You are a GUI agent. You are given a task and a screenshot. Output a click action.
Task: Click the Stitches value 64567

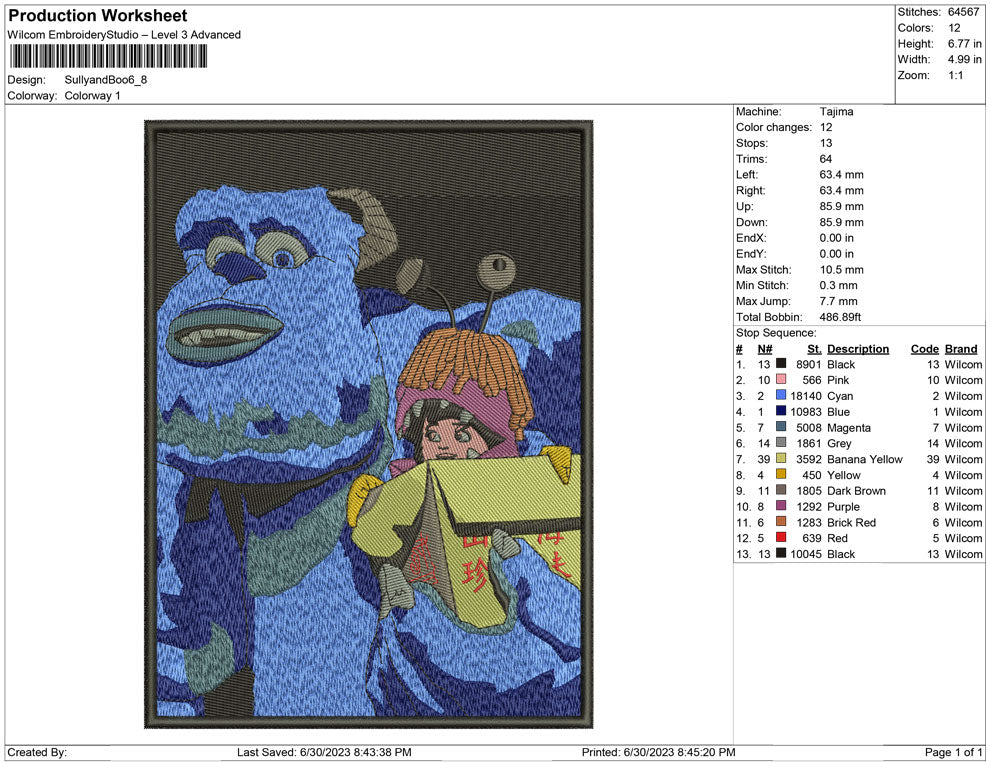coord(963,12)
